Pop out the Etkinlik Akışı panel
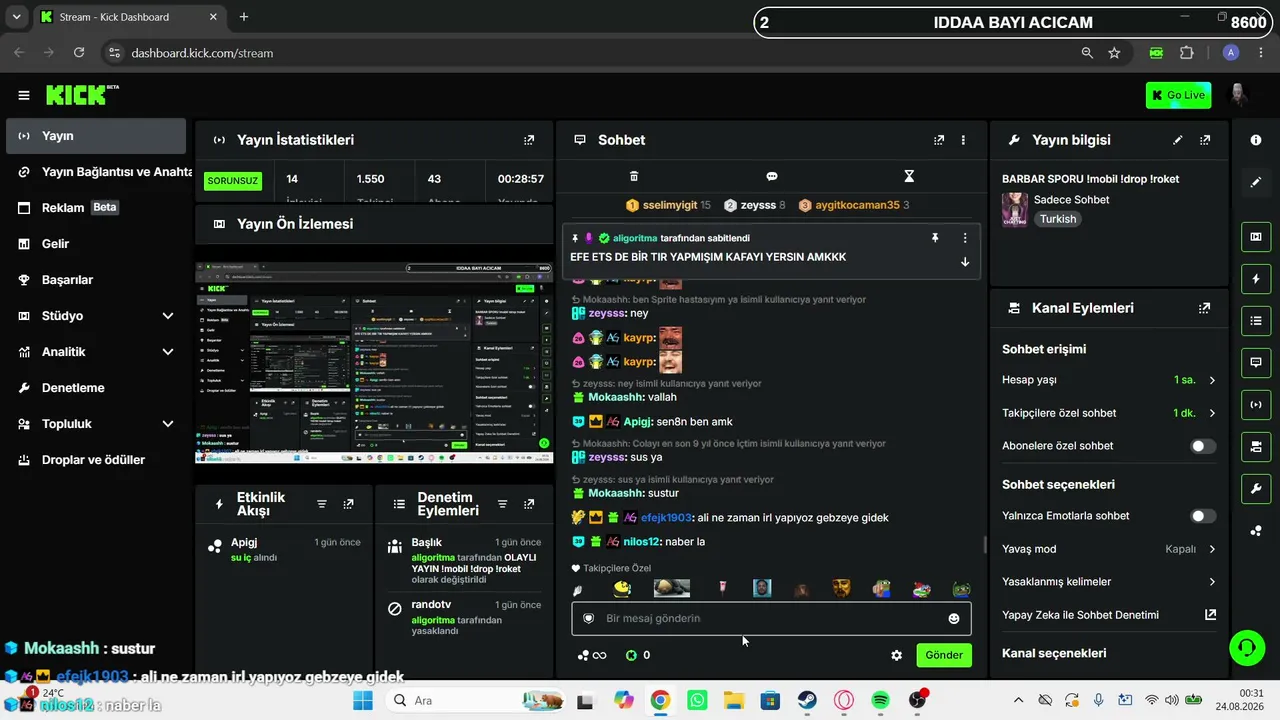 click(x=348, y=504)
